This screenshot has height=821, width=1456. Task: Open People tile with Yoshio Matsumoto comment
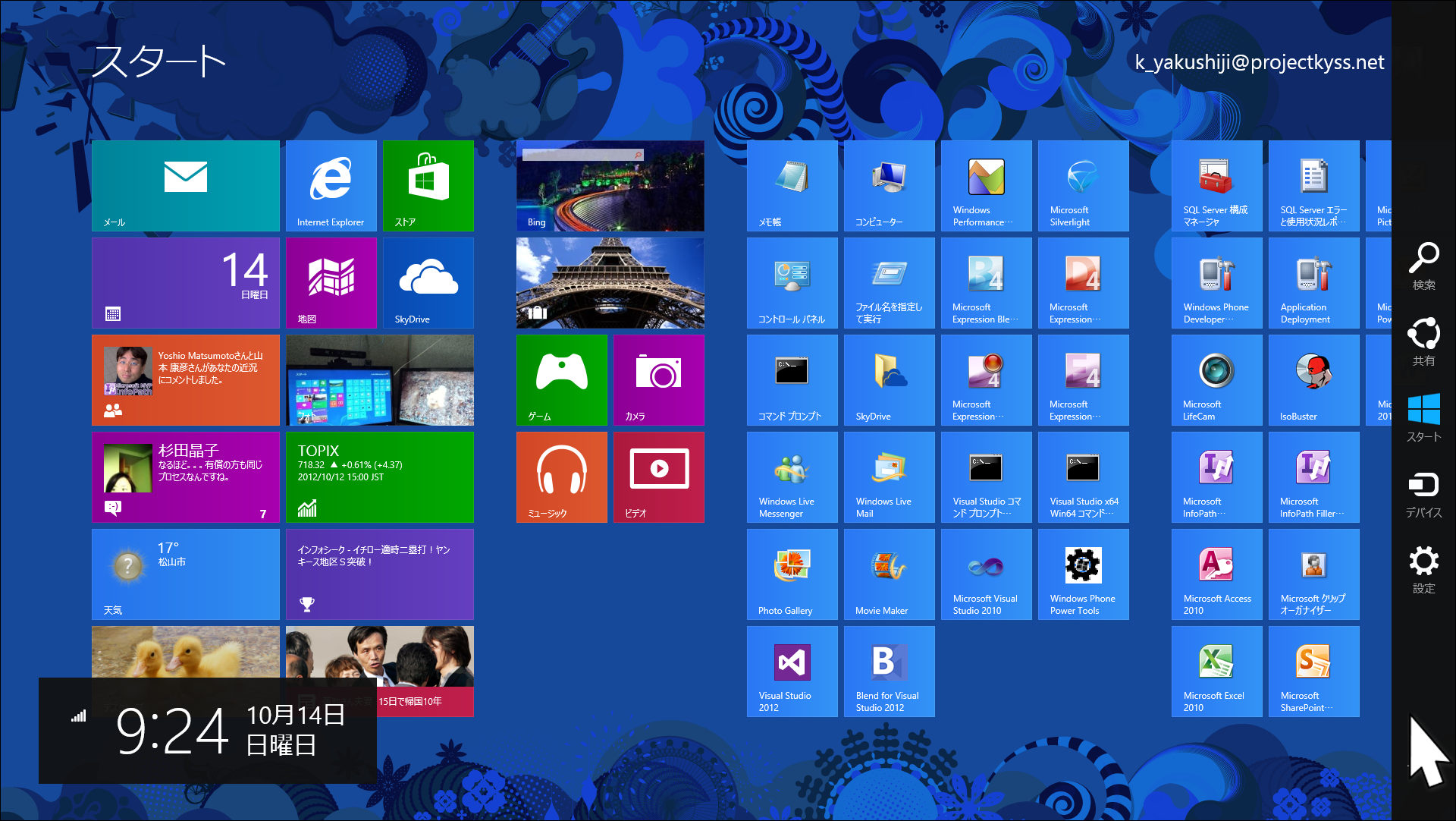[x=186, y=380]
